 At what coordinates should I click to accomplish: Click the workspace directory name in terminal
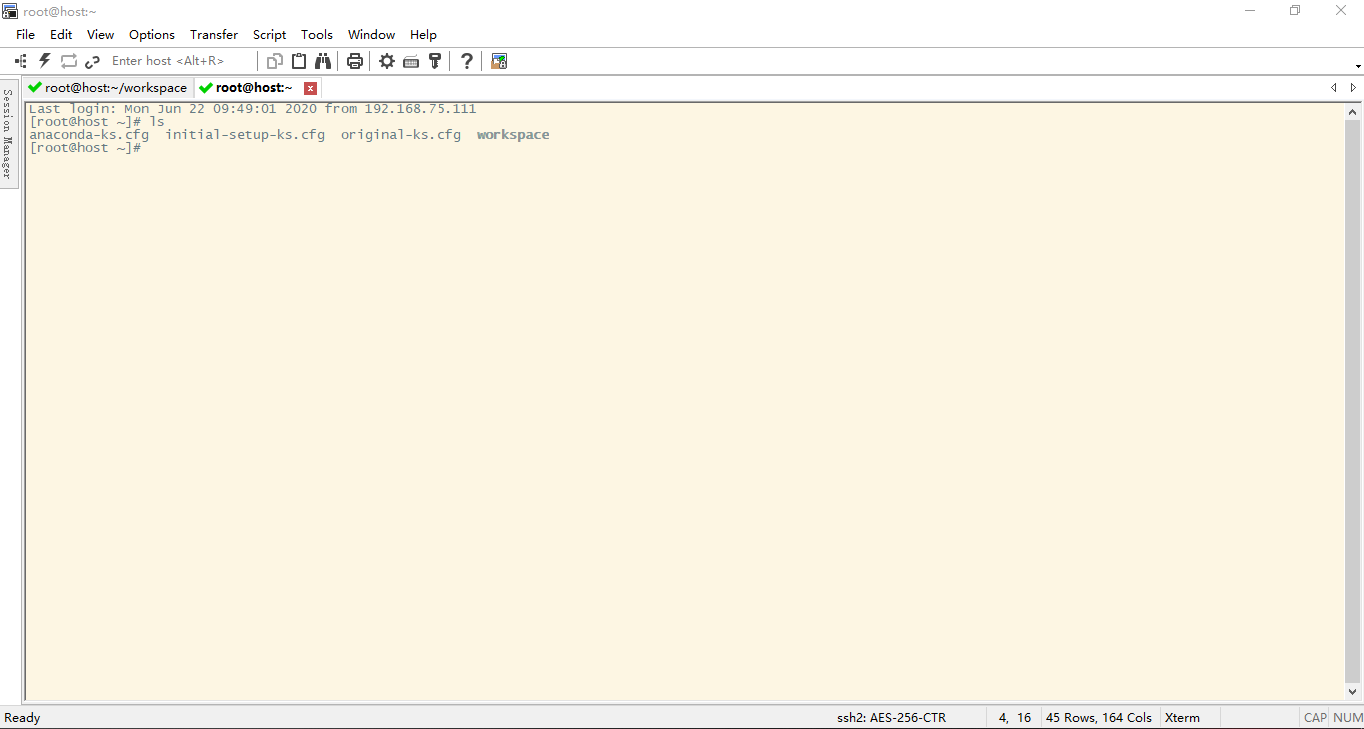(513, 135)
